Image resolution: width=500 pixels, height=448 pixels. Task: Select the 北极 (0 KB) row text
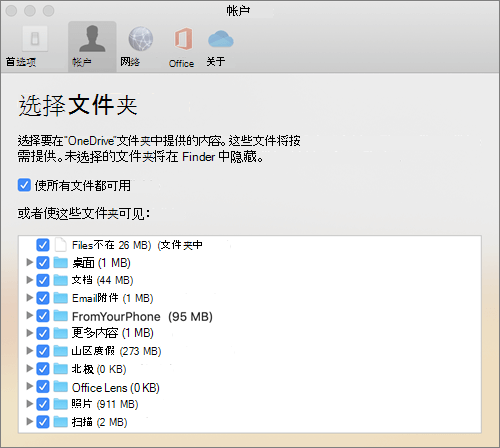tap(99, 369)
